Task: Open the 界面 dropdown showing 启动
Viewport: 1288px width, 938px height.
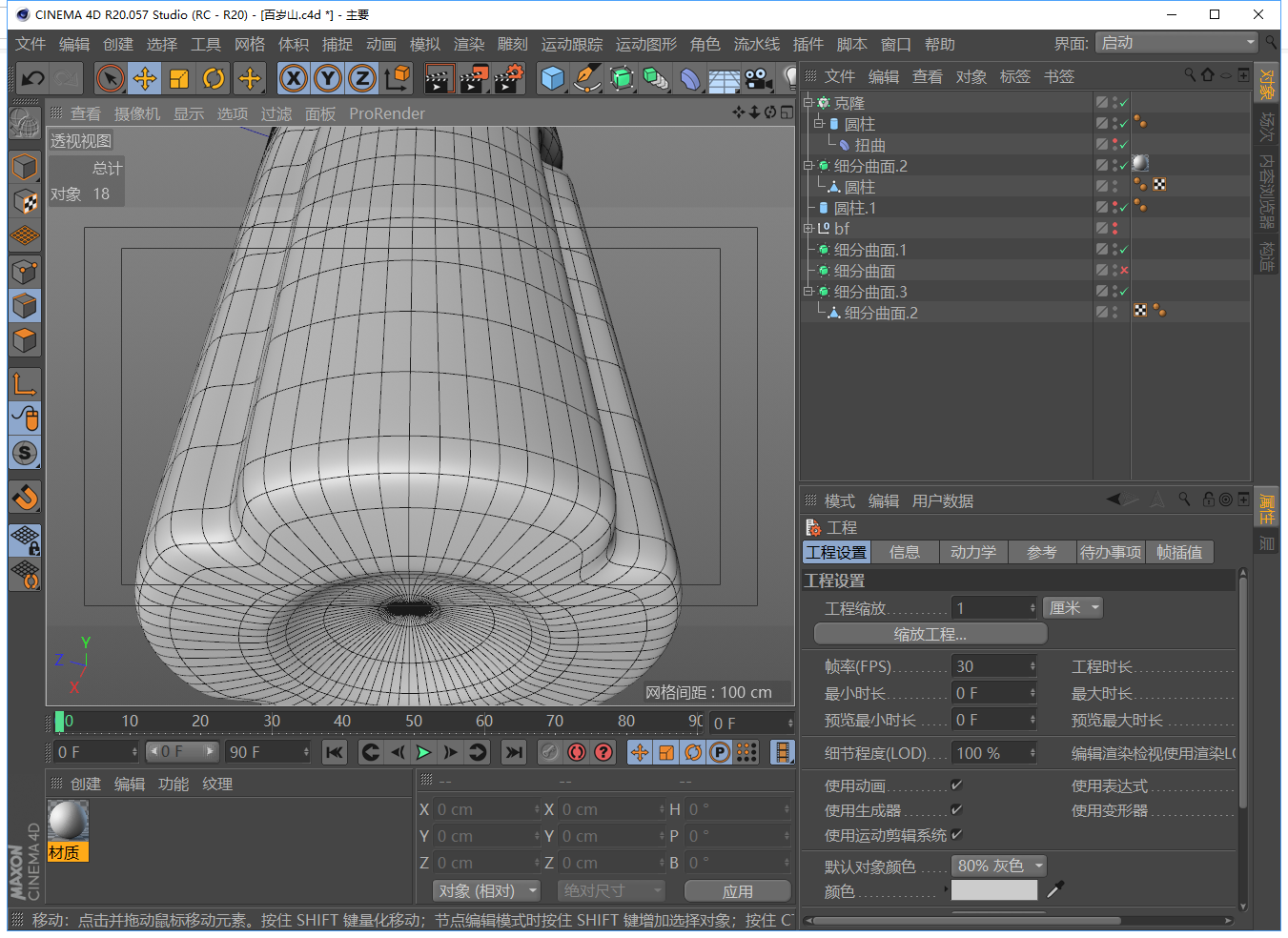Action: 1175,42
